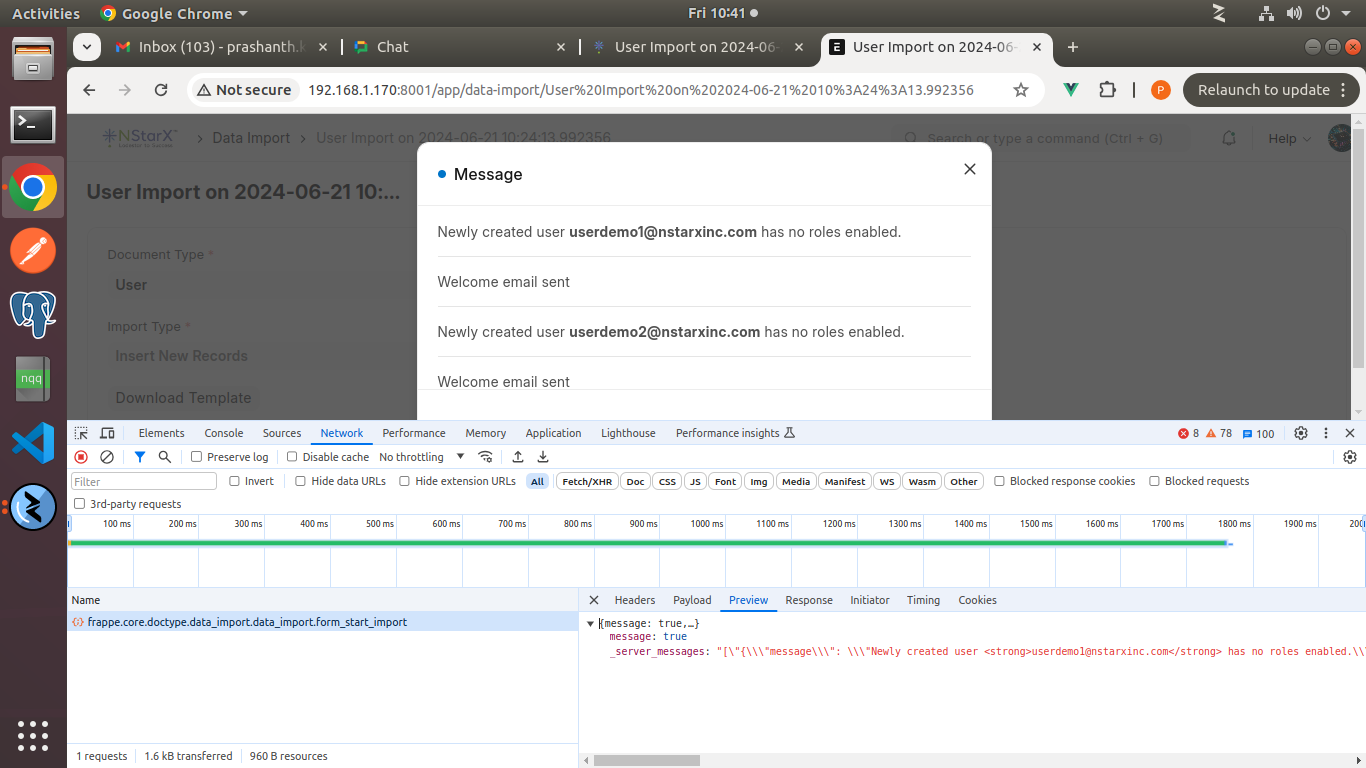This screenshot has height=768, width=1366.
Task: Switch to the Console tab
Action: click(x=224, y=433)
